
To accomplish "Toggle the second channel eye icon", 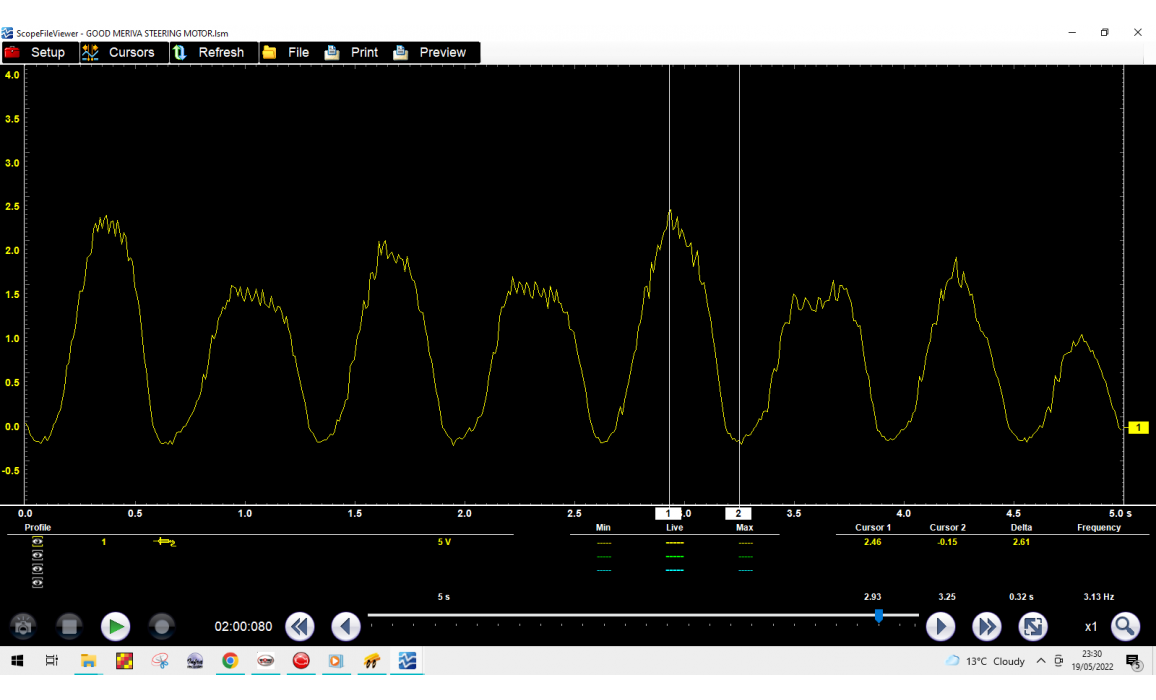I will tap(38, 556).
